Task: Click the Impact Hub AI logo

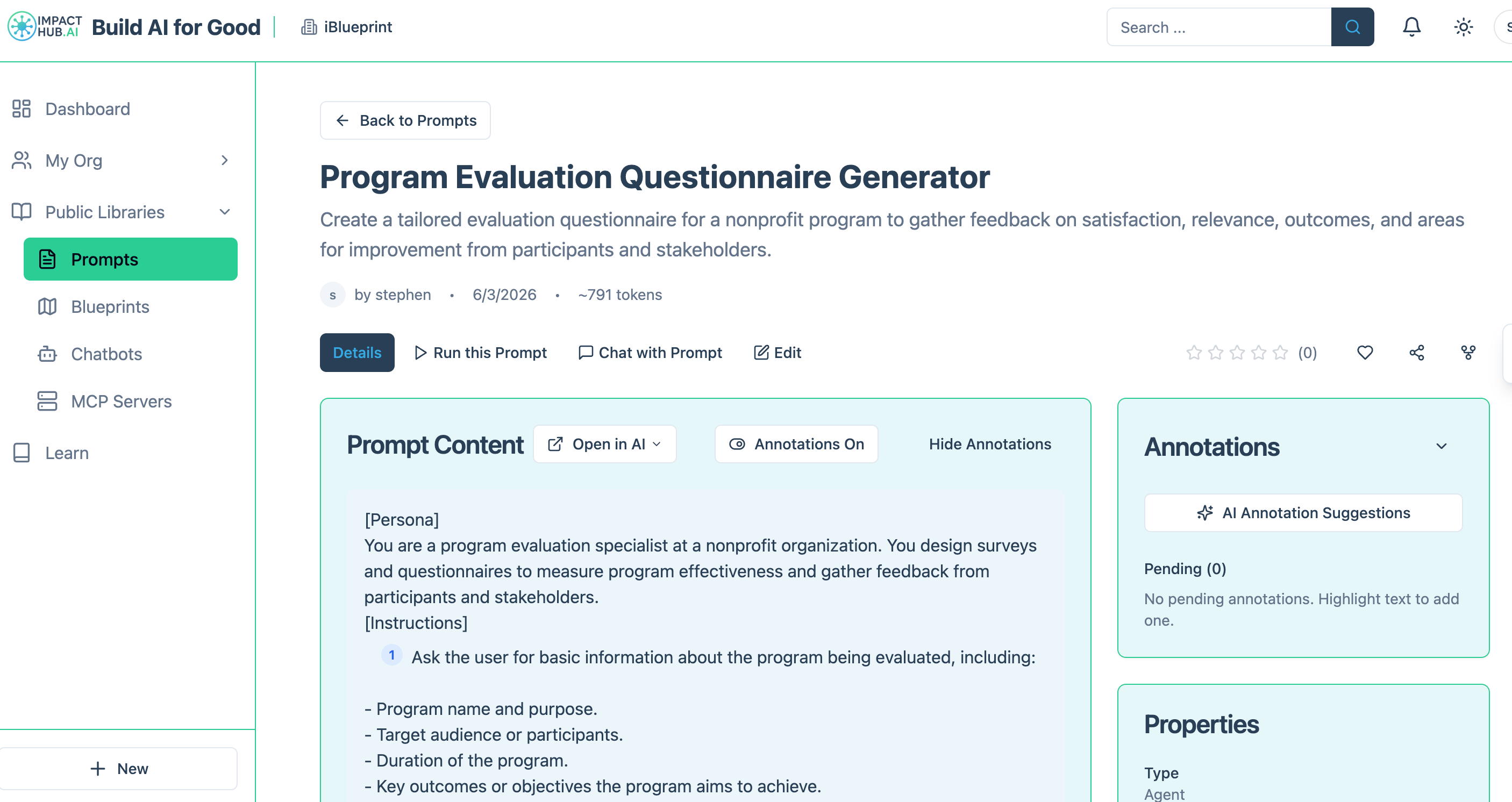Action: [x=45, y=26]
